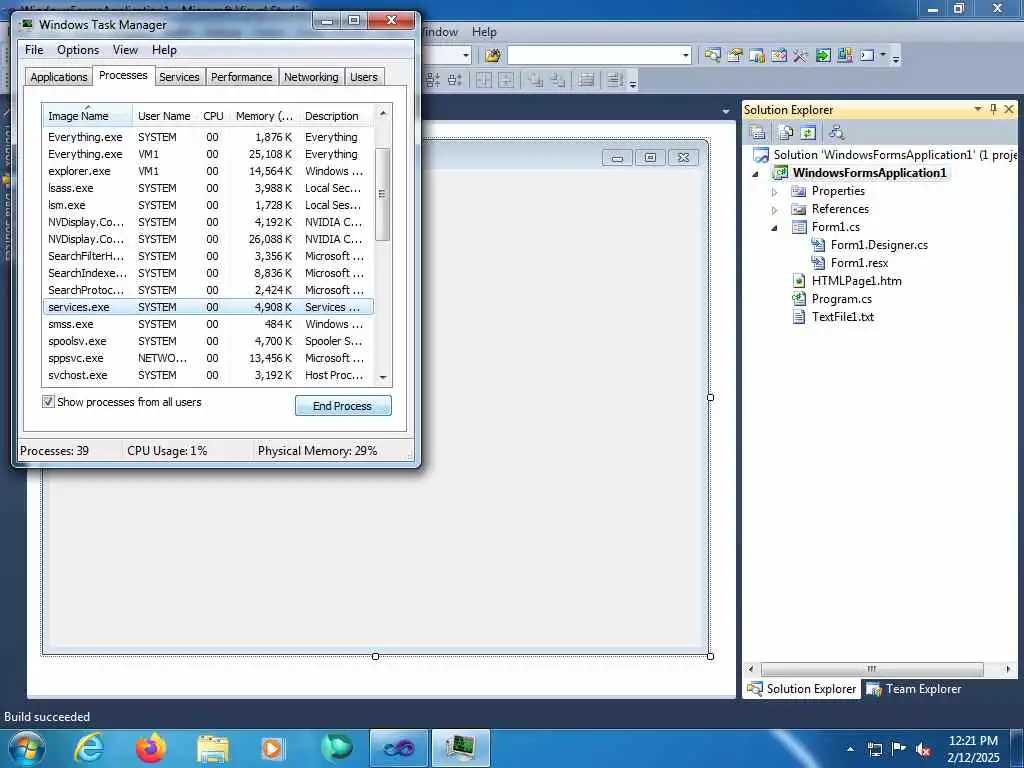1024x768 pixels.
Task: Sort processes by User Name column
Action: click(164, 116)
